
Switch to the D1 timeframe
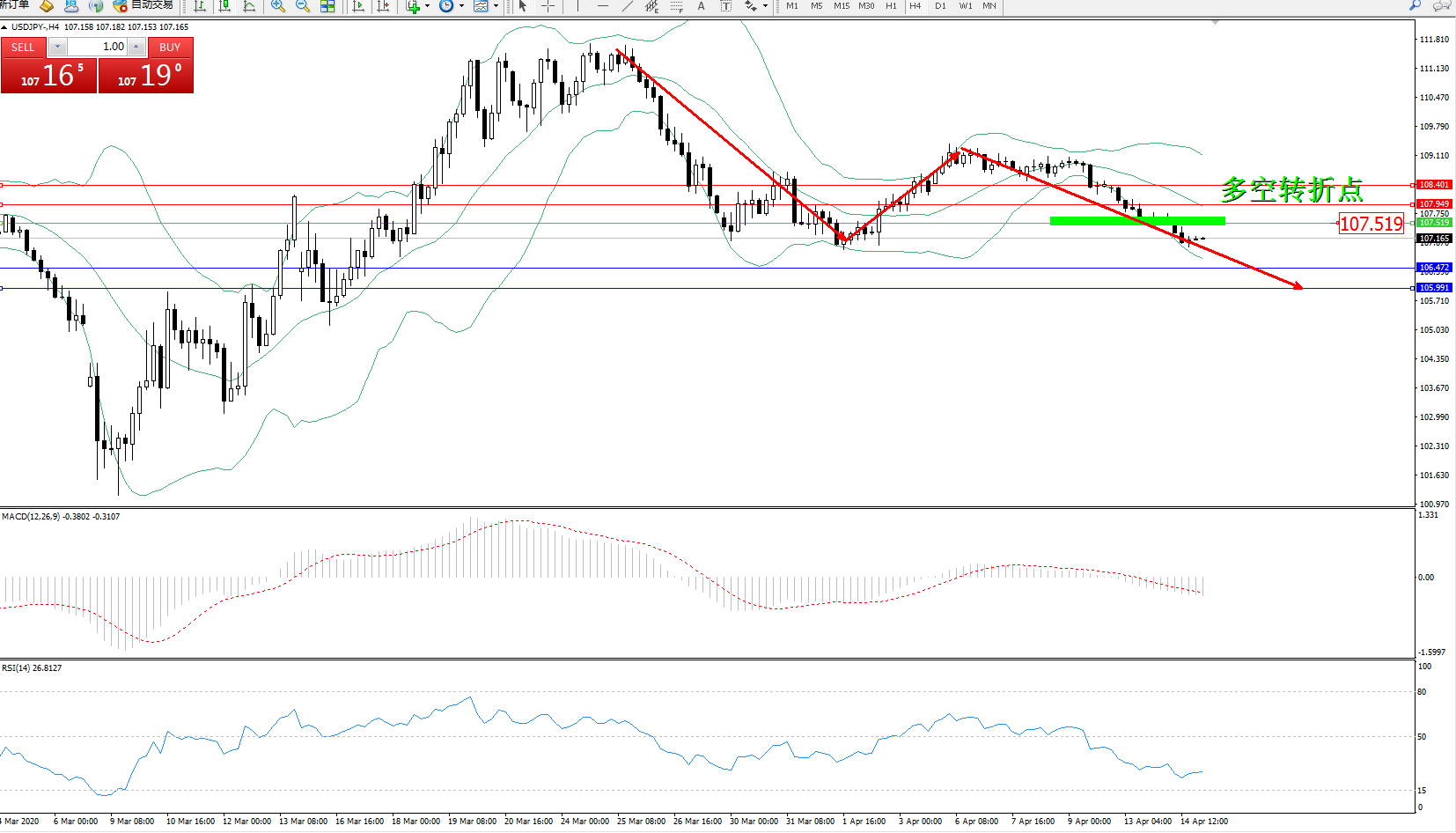click(940, 6)
